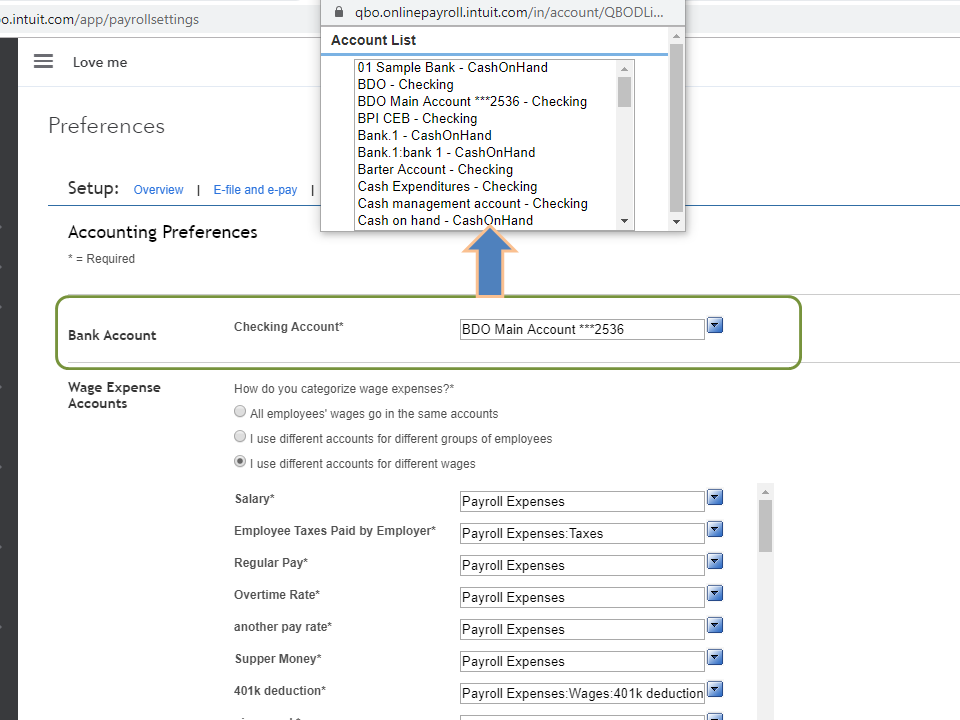The height and width of the screenshot is (720, 960).
Task: Open the another pay rate dropdown arrow
Action: tap(714, 625)
